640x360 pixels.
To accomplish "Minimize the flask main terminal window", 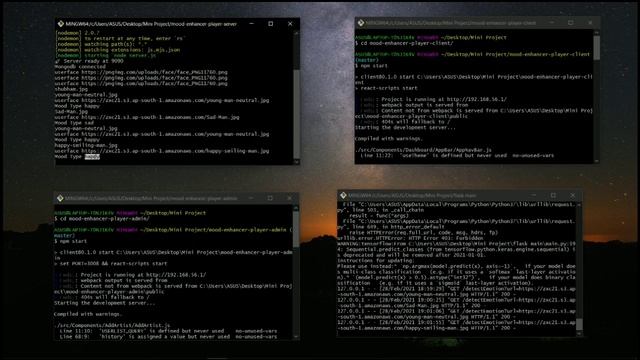I will tap(534, 196).
